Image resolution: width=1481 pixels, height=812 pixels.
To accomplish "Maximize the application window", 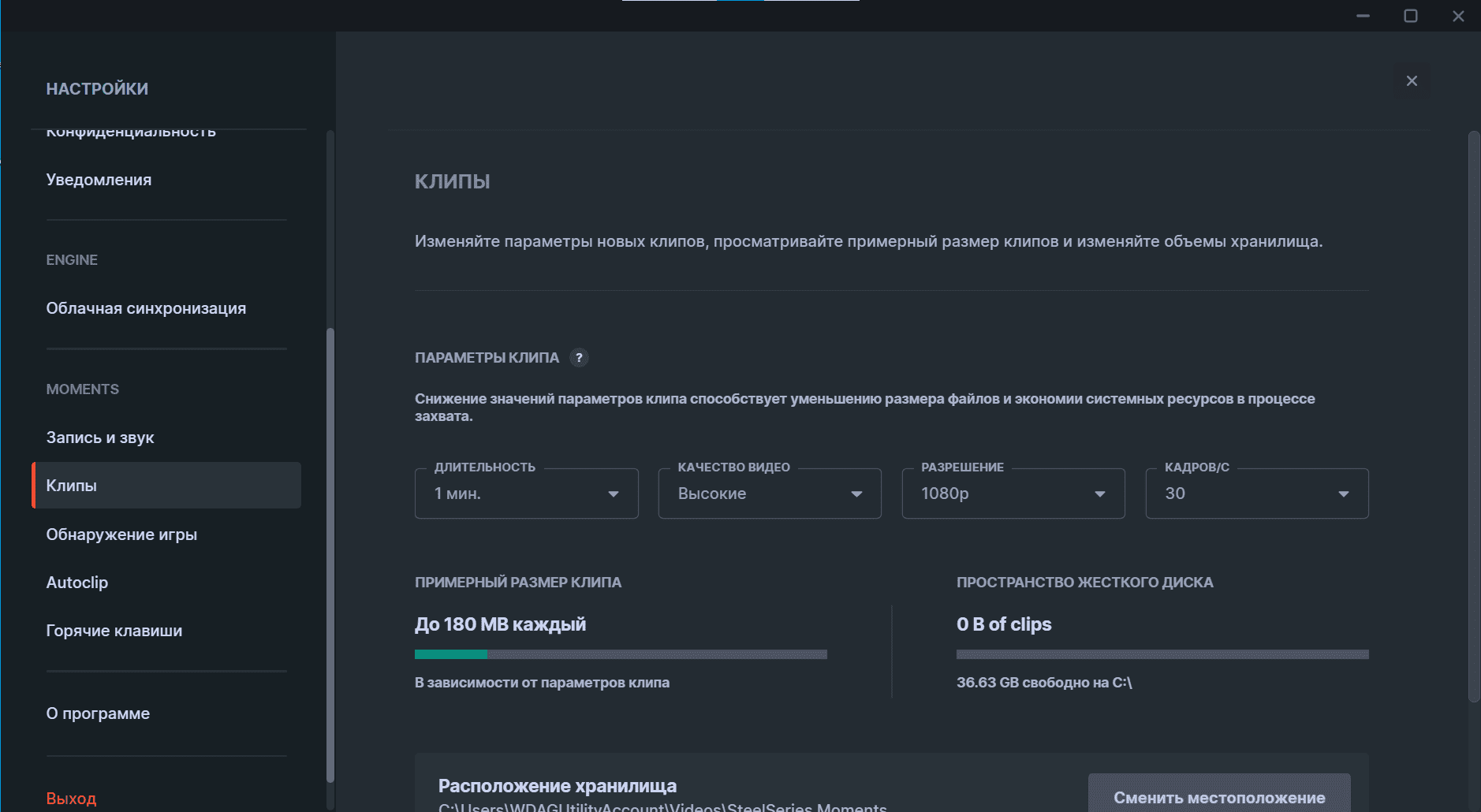I will tap(1411, 16).
